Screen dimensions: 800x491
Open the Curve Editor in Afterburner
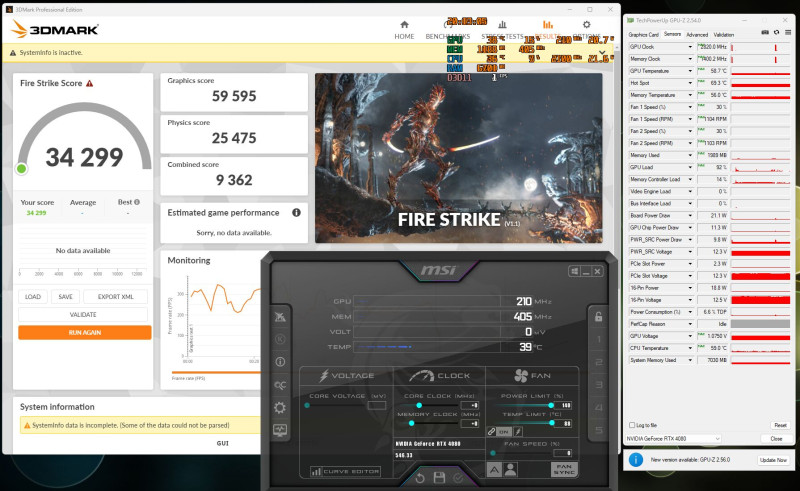point(345,472)
